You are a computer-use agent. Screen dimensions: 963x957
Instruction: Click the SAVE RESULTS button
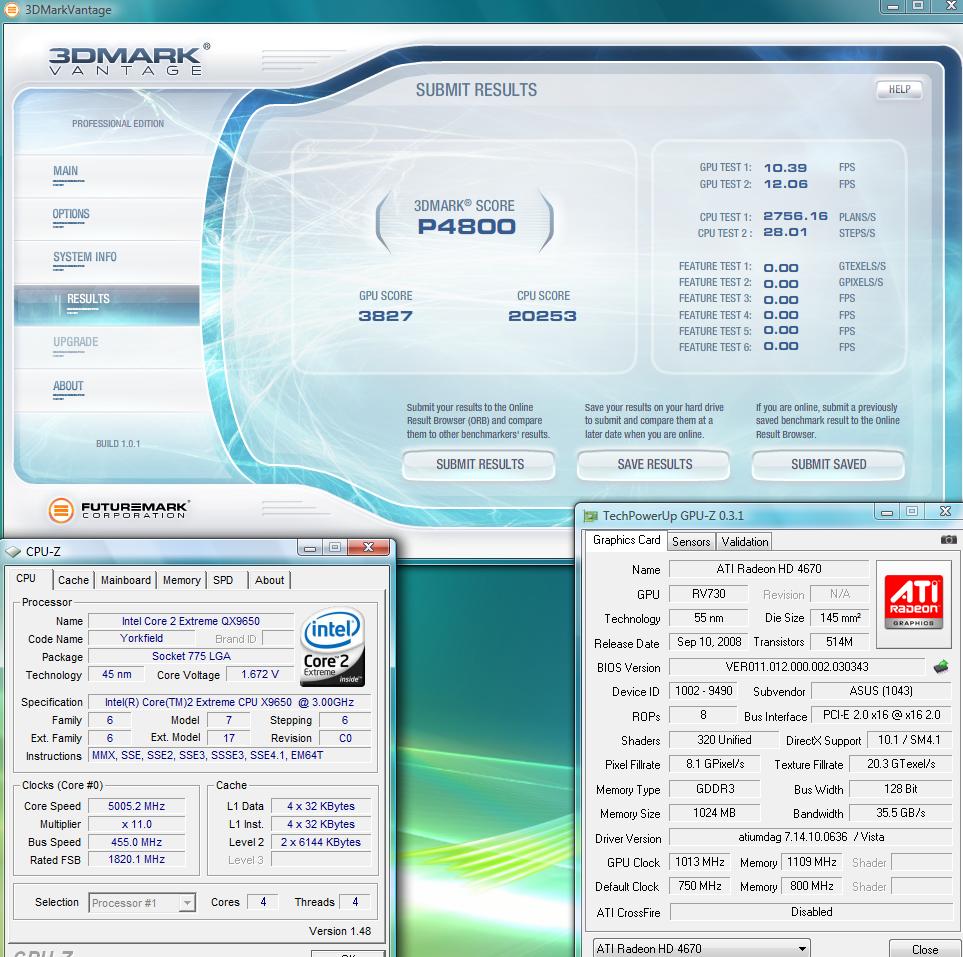click(654, 464)
